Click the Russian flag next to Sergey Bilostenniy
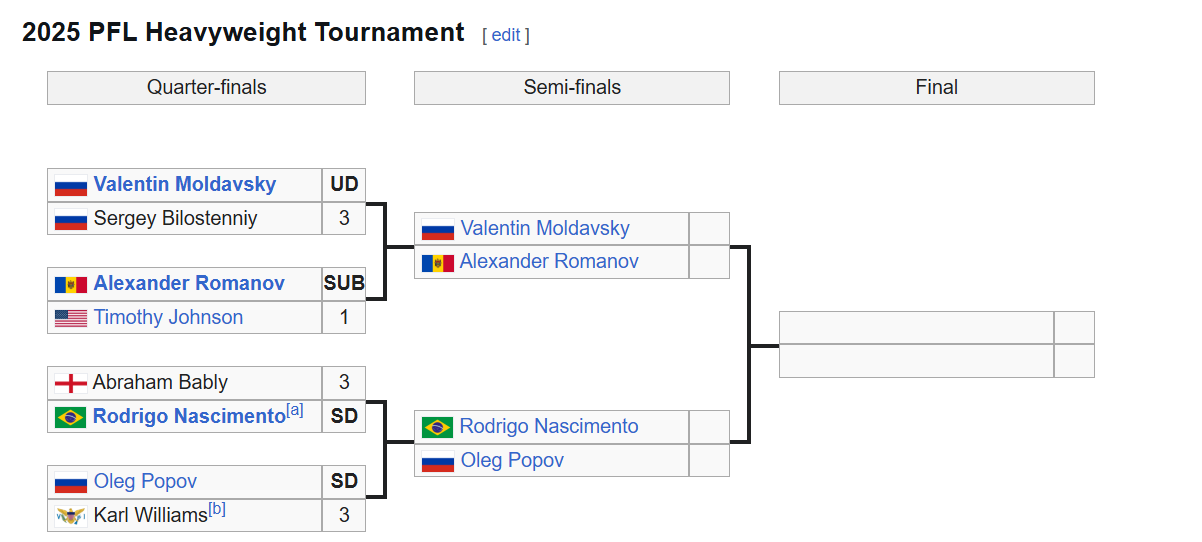 pos(71,219)
